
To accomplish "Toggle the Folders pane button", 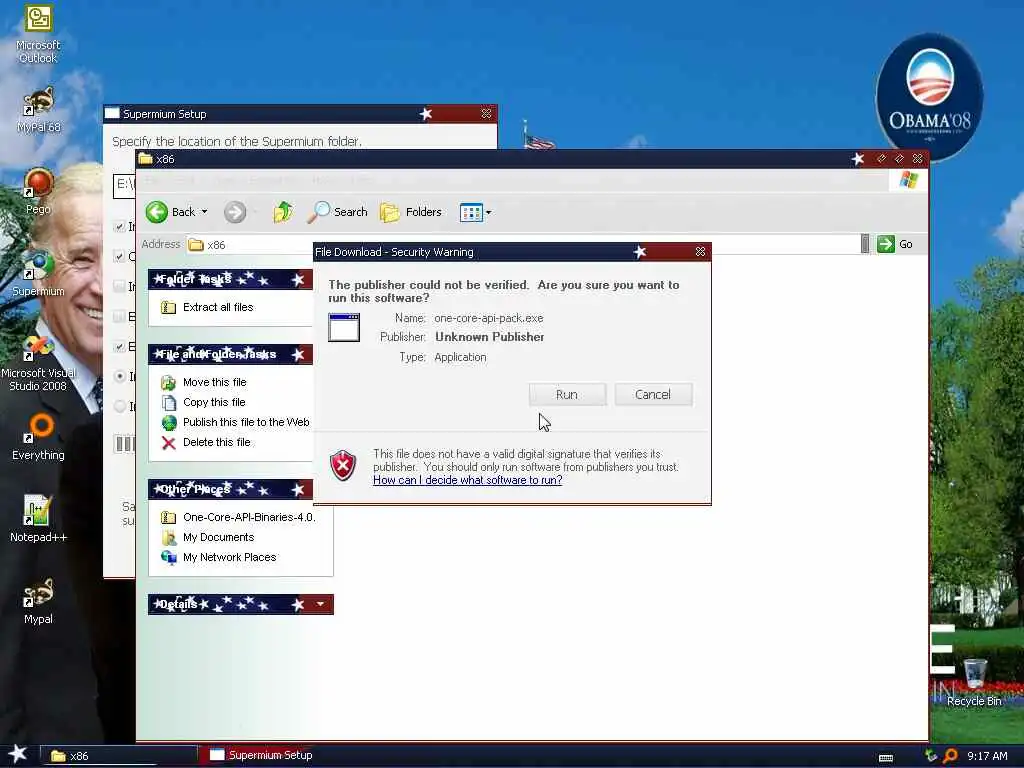I will click(411, 212).
